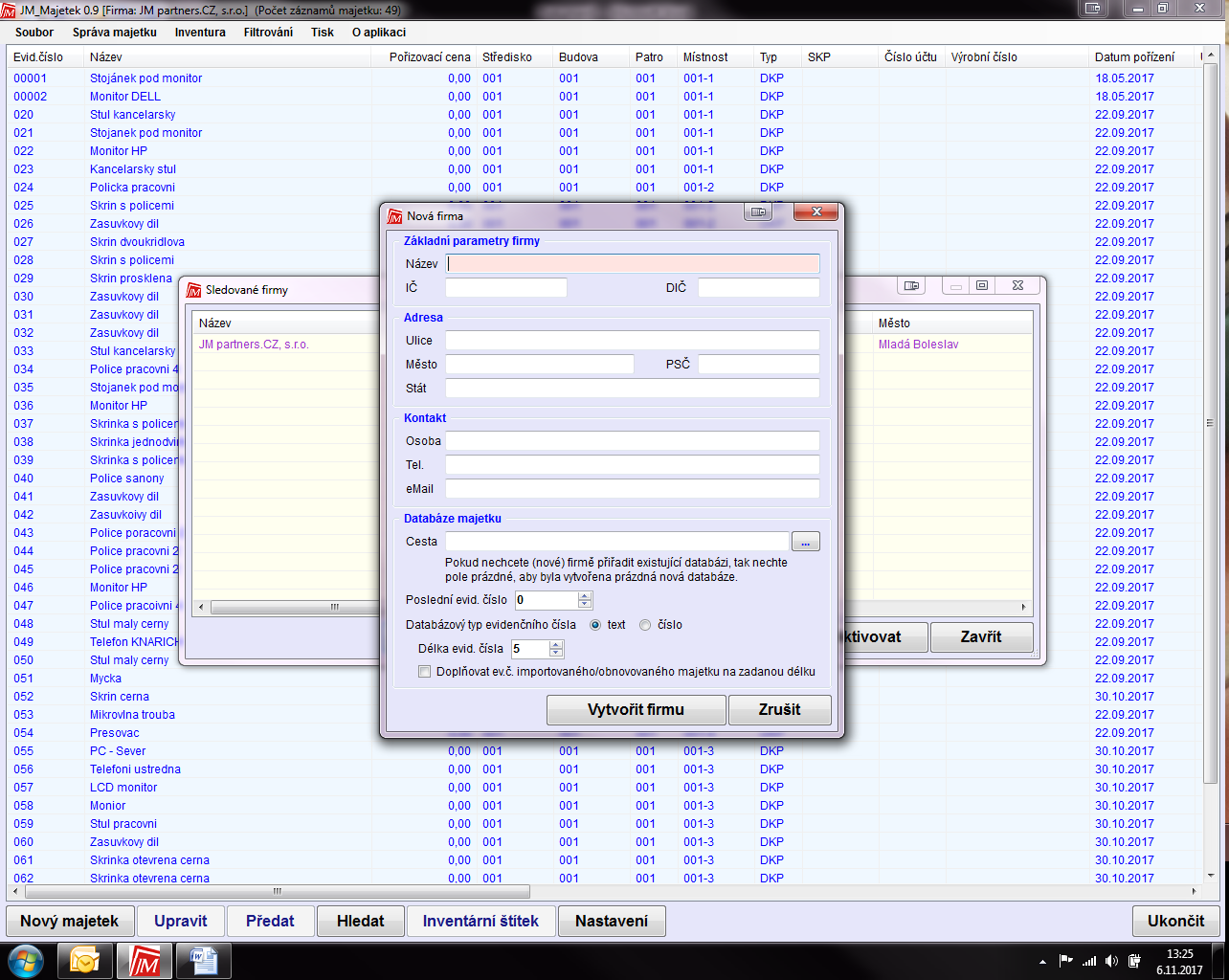This screenshot has width=1229, height=980.
Task: Browse database path with the ... button
Action: click(x=806, y=542)
